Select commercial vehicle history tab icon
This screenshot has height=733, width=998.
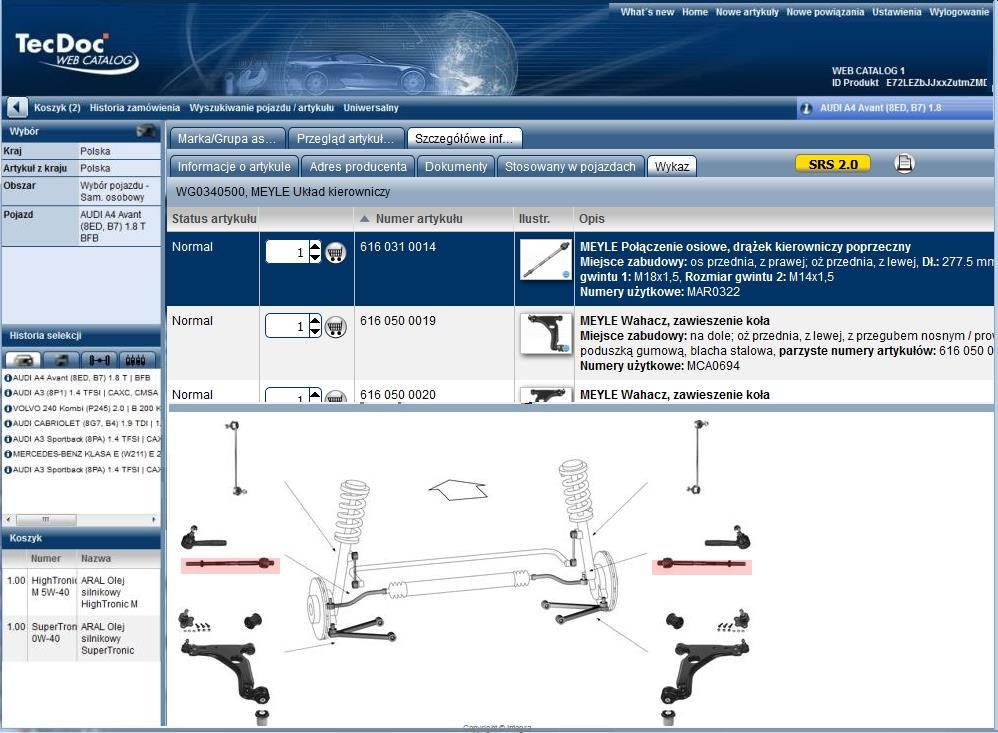pyautogui.click(x=61, y=360)
